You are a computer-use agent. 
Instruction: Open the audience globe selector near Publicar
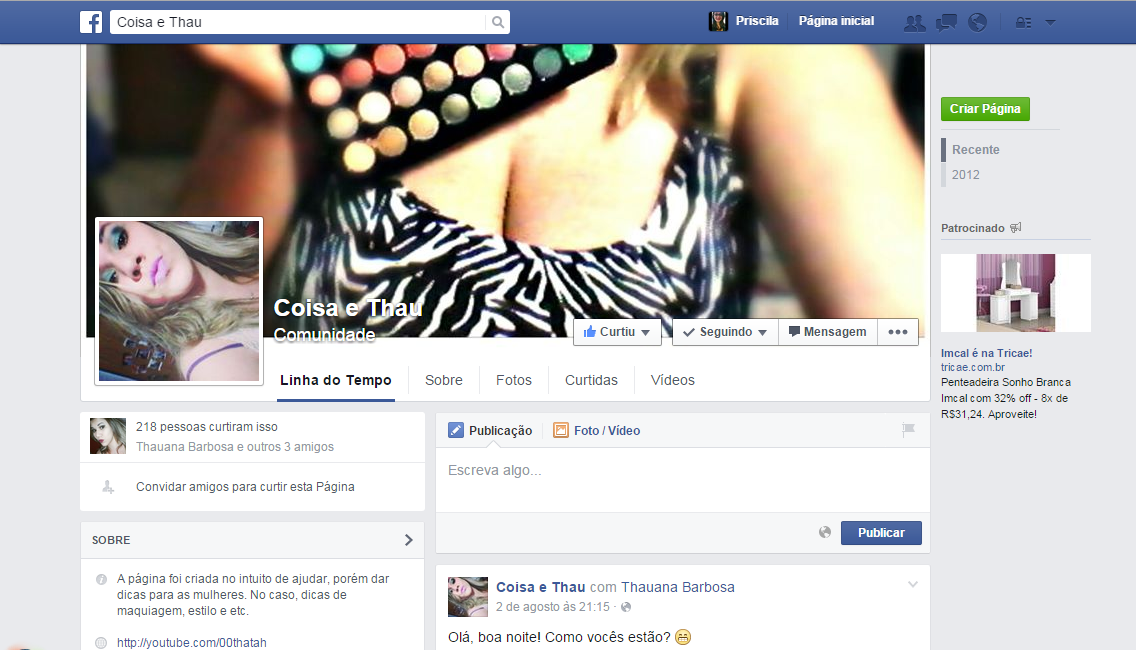(x=824, y=533)
